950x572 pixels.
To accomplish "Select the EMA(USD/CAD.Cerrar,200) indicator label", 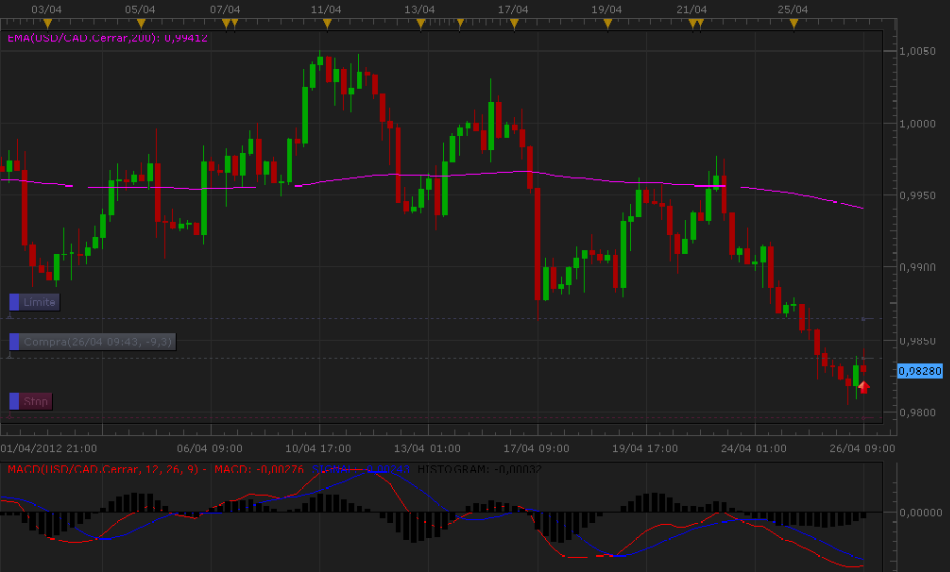I will click(x=107, y=38).
